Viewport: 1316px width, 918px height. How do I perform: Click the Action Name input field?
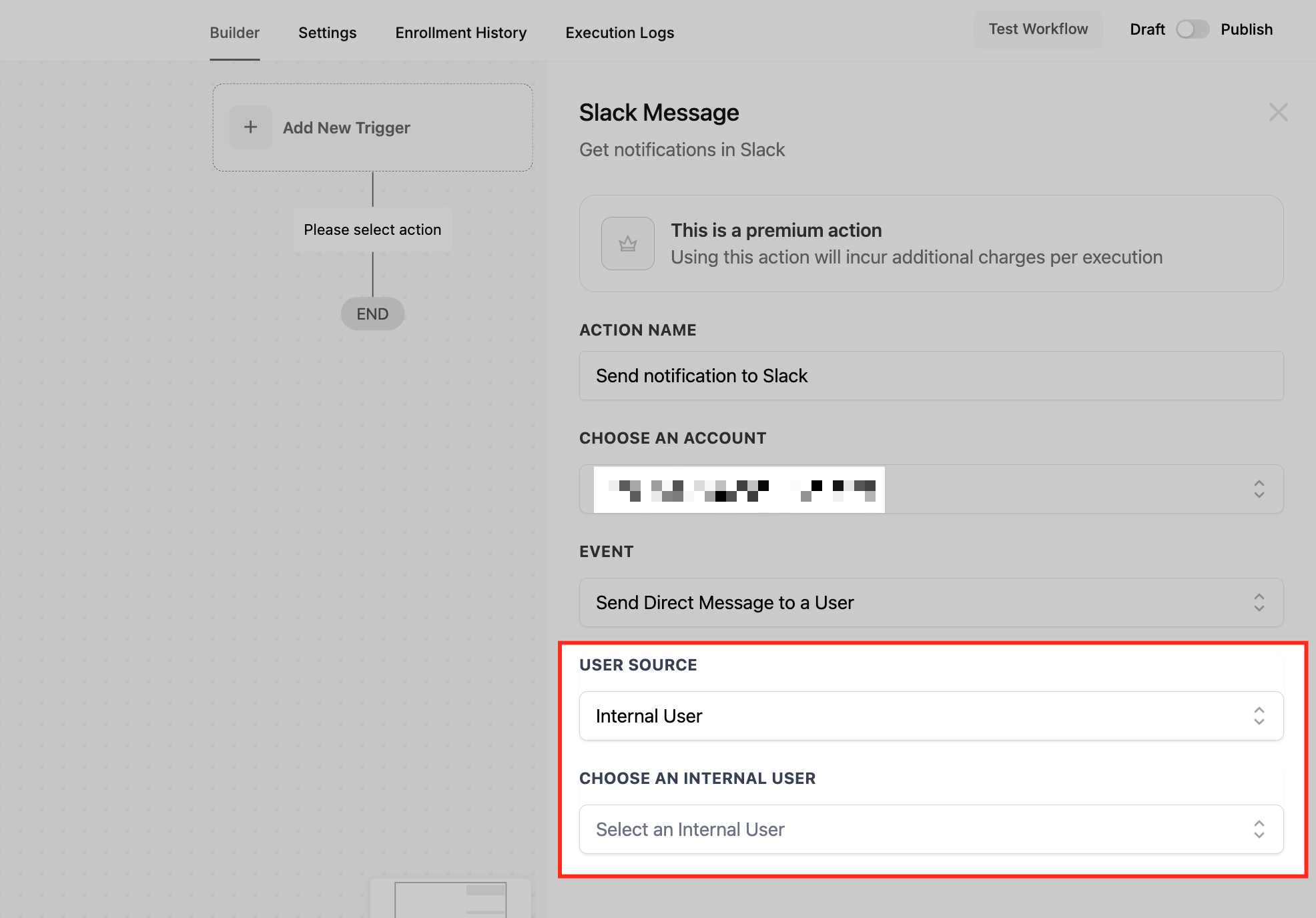[930, 376]
